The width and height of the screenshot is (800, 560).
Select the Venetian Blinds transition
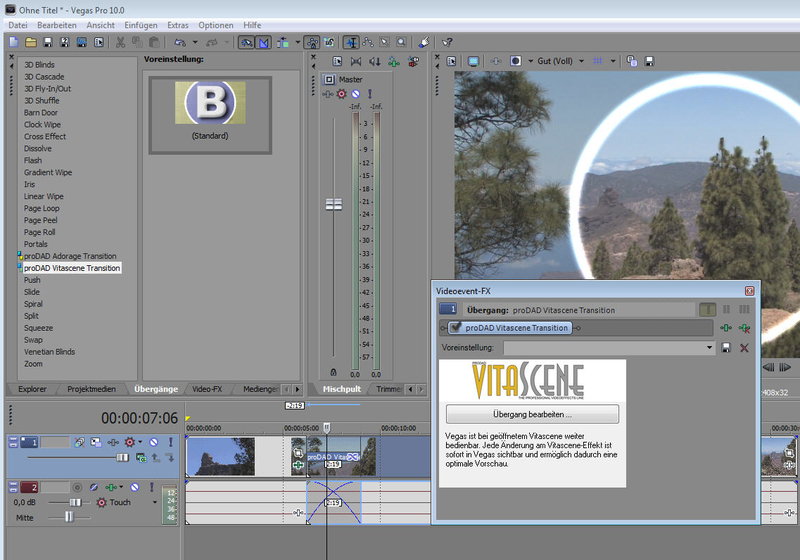pyautogui.click(x=49, y=352)
